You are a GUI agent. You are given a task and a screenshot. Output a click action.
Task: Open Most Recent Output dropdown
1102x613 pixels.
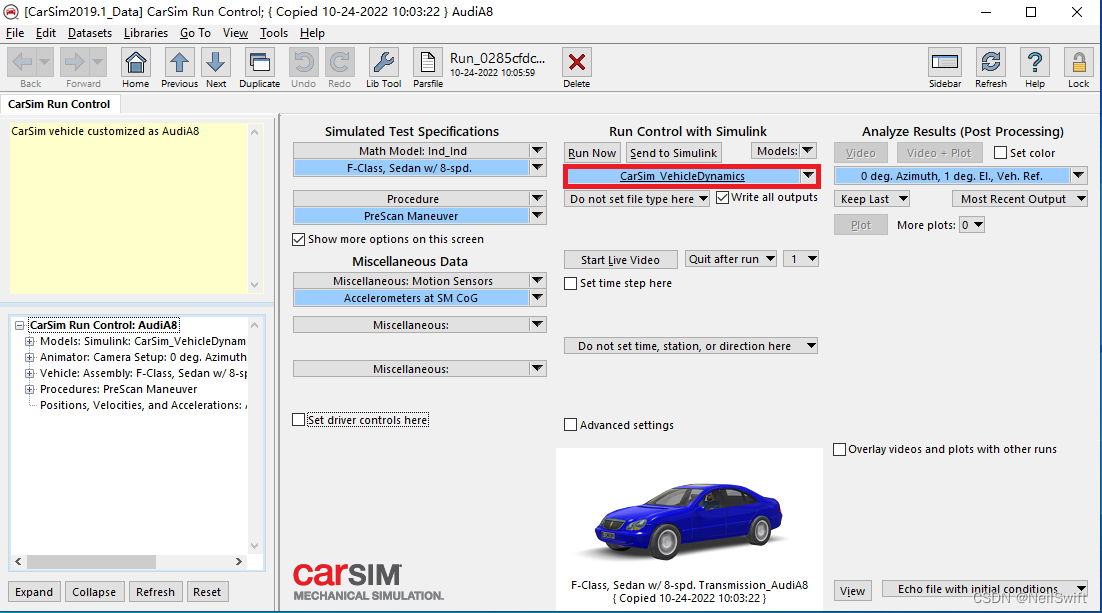pos(1020,199)
